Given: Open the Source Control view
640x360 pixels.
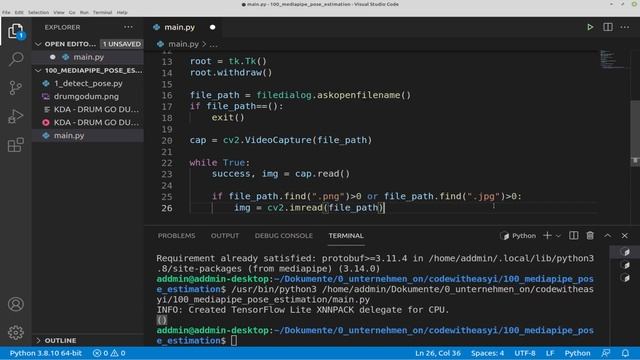Looking at the screenshot, I should tap(16, 88).
